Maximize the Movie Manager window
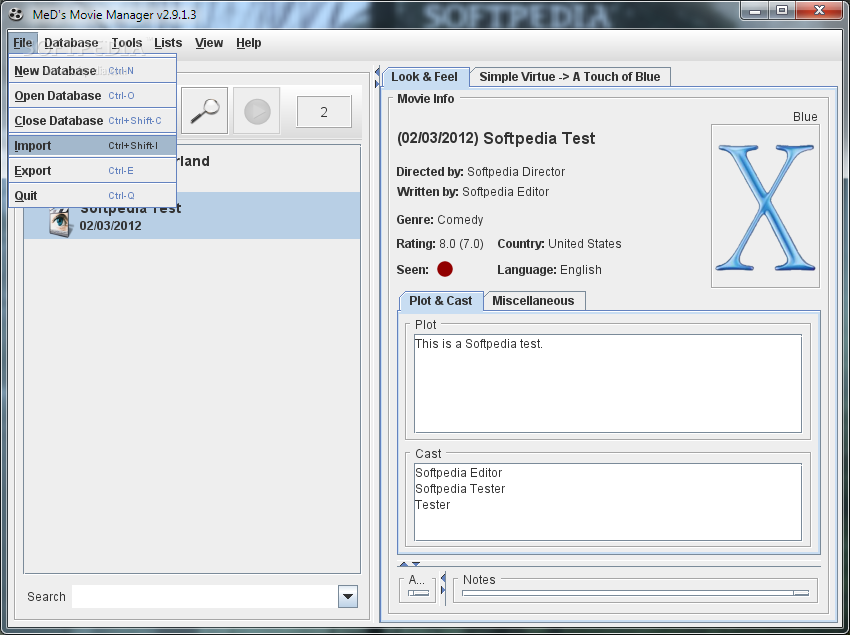This screenshot has width=850, height=635. 782,10
